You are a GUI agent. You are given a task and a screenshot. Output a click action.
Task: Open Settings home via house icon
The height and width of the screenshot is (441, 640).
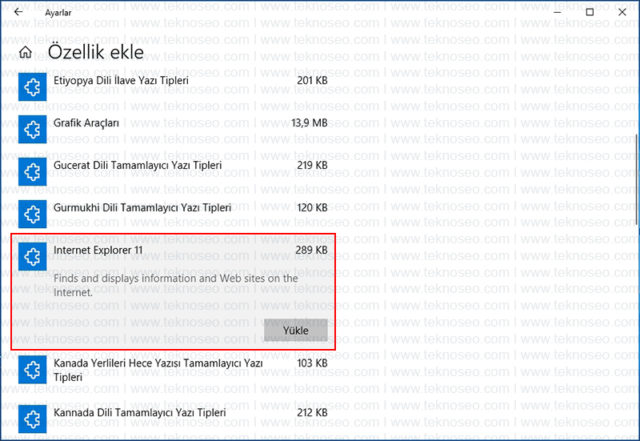pos(25,52)
